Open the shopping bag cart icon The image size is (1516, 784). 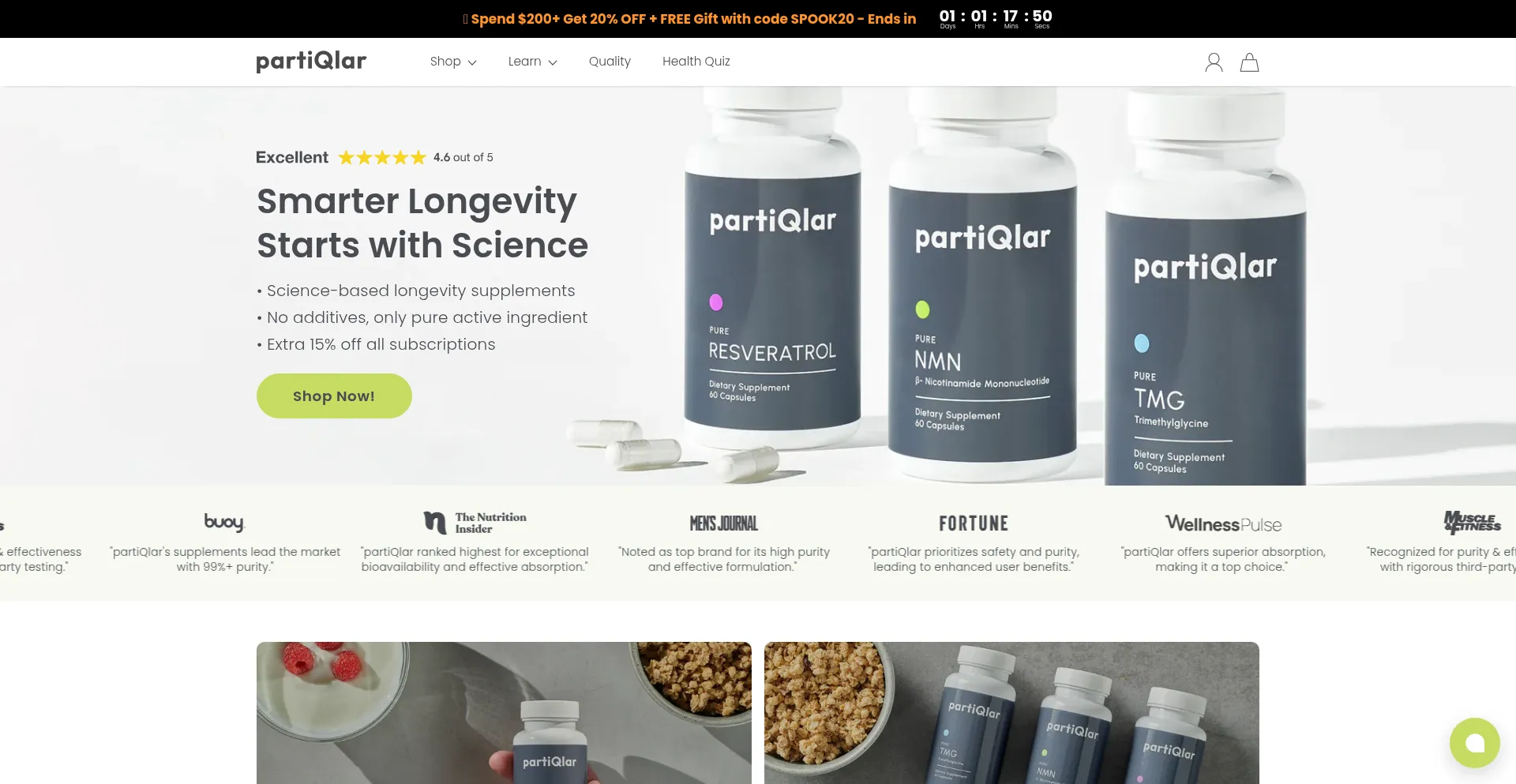pyautogui.click(x=1249, y=62)
